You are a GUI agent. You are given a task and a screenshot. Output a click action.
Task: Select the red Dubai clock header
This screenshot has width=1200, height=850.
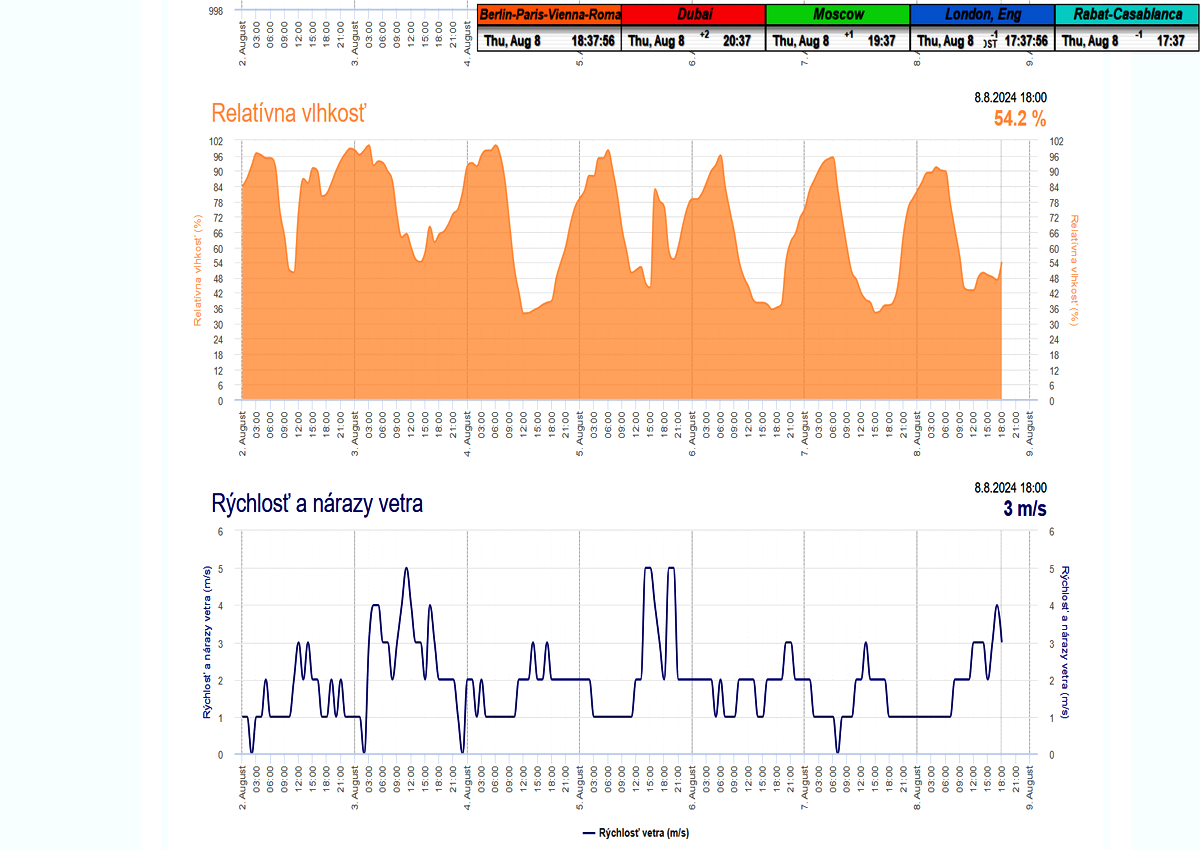point(694,15)
